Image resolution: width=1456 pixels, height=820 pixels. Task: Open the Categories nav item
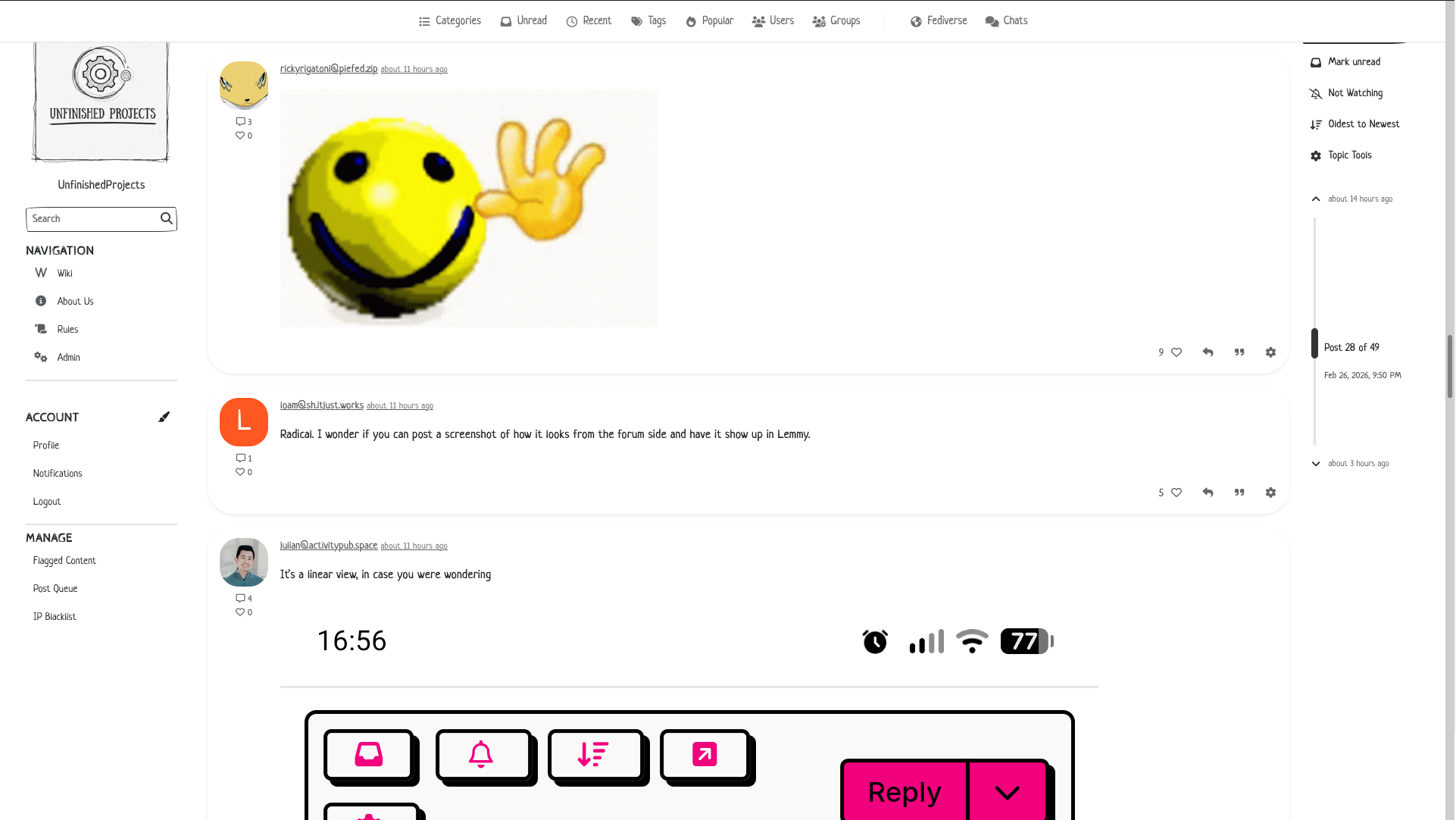(450, 21)
